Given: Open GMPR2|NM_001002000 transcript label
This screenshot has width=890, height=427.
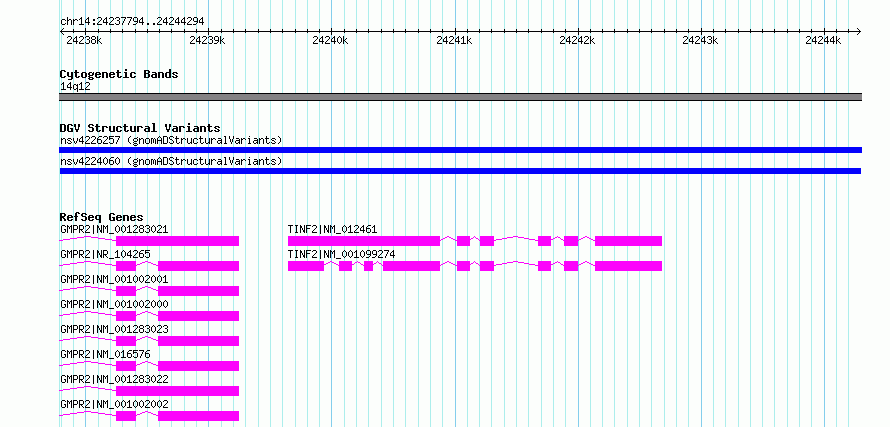Looking at the screenshot, I should tap(114, 304).
